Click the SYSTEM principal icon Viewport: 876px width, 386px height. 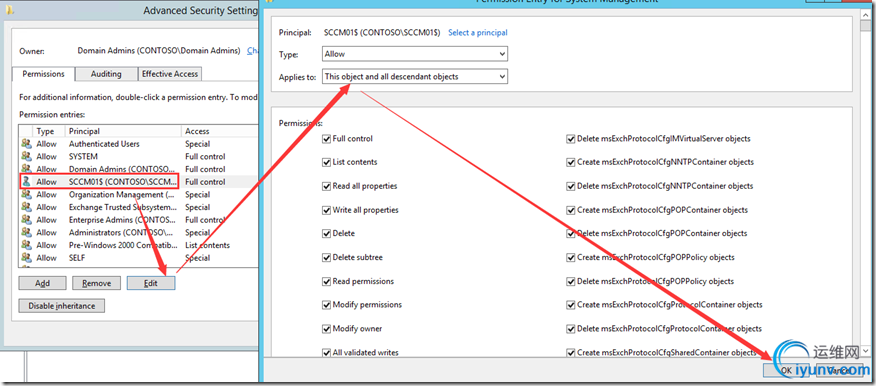tap(26, 156)
